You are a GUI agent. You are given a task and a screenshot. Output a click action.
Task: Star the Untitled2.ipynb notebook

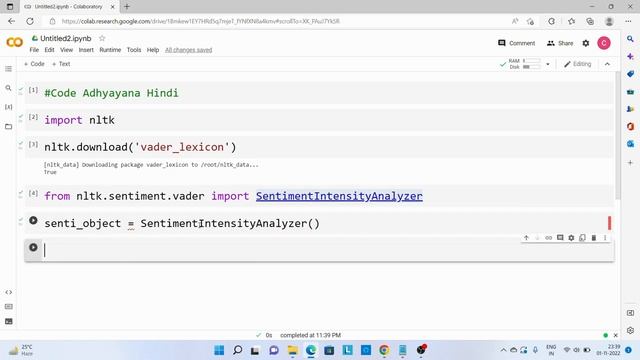pyautogui.click(x=102, y=38)
